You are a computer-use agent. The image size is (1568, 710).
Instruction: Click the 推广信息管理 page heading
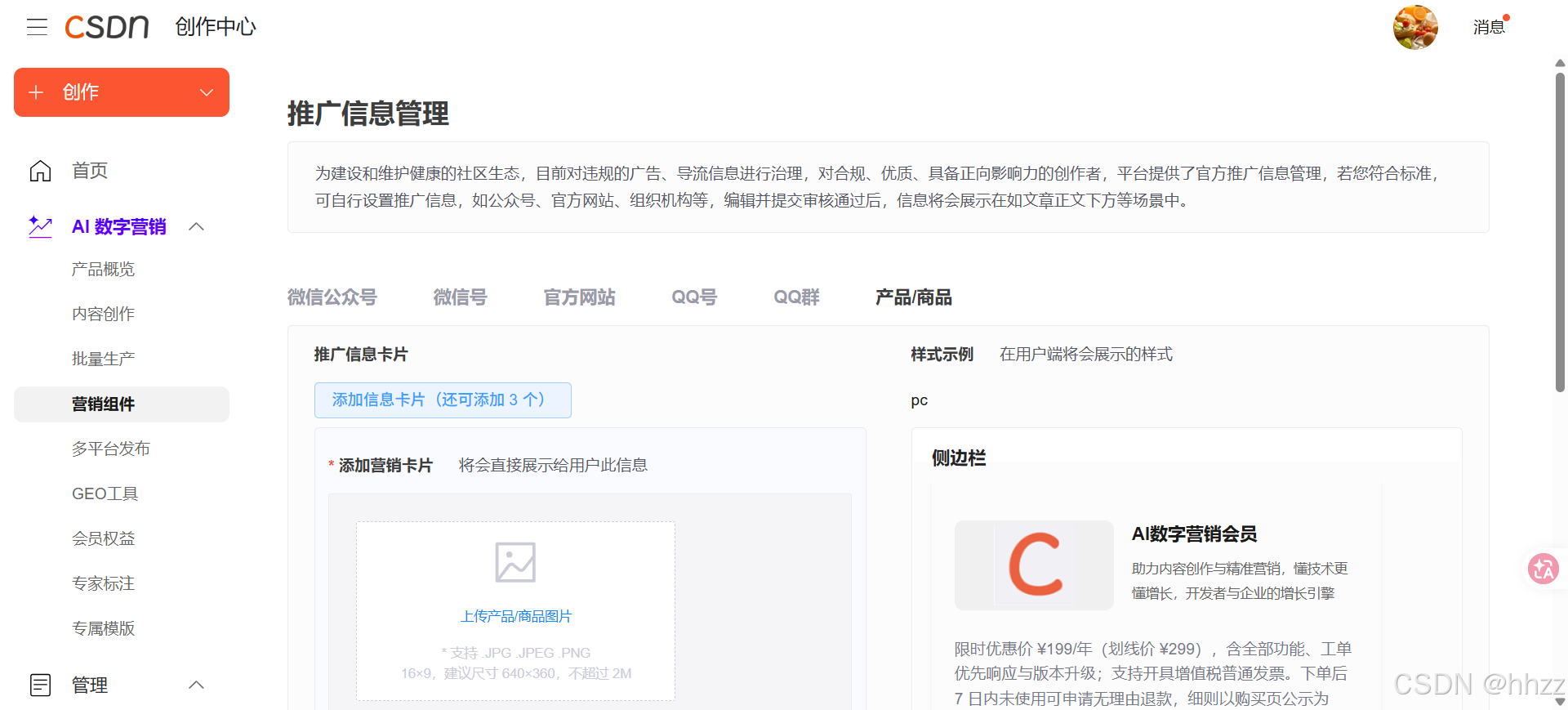(368, 114)
